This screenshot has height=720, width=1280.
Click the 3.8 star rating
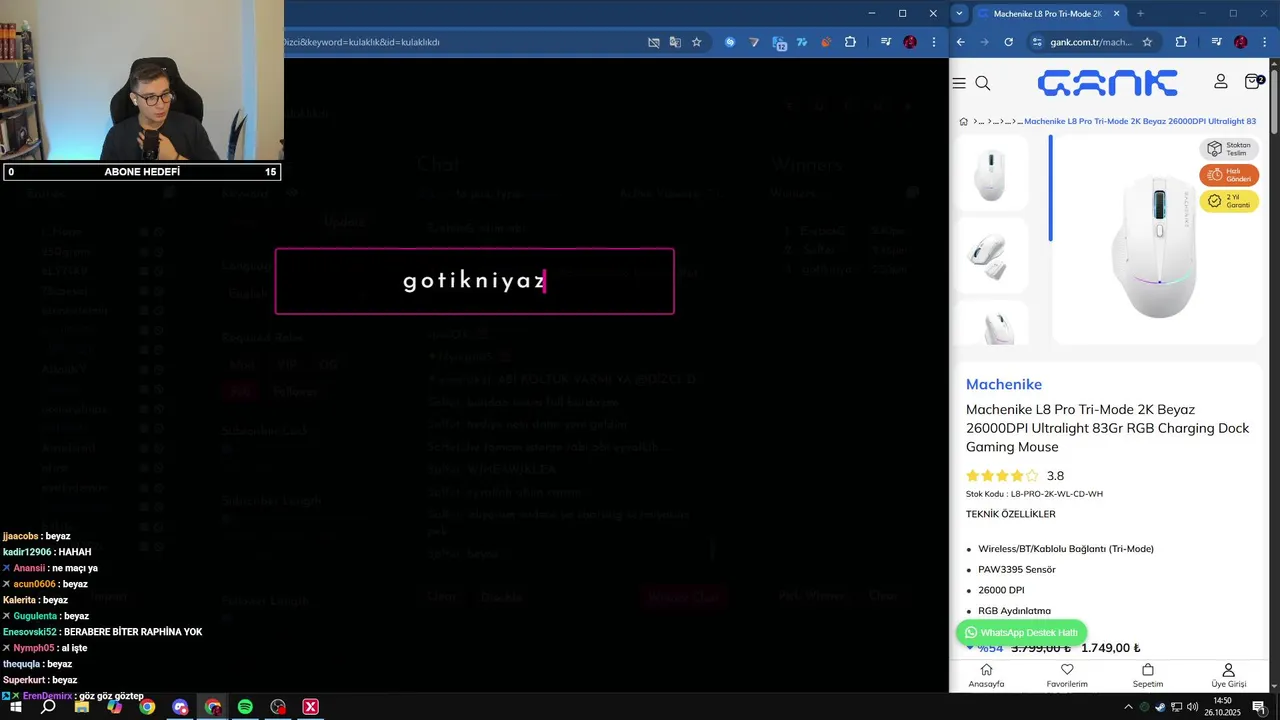click(1015, 476)
